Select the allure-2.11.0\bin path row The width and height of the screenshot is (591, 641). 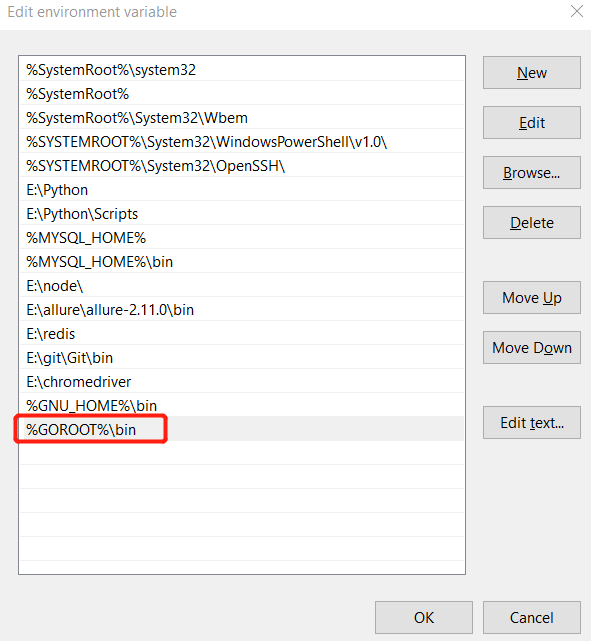[242, 309]
